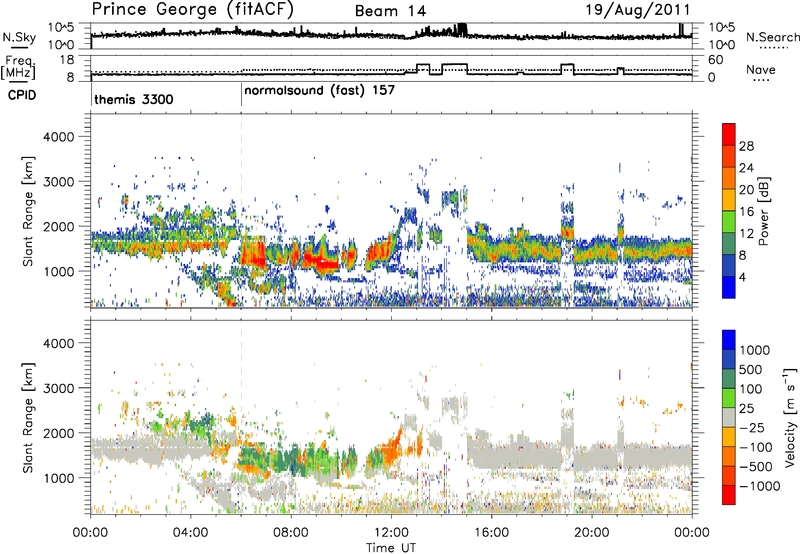Click the '16:00' time tick label
Screen dimensions: 800x554
[x=491, y=533]
